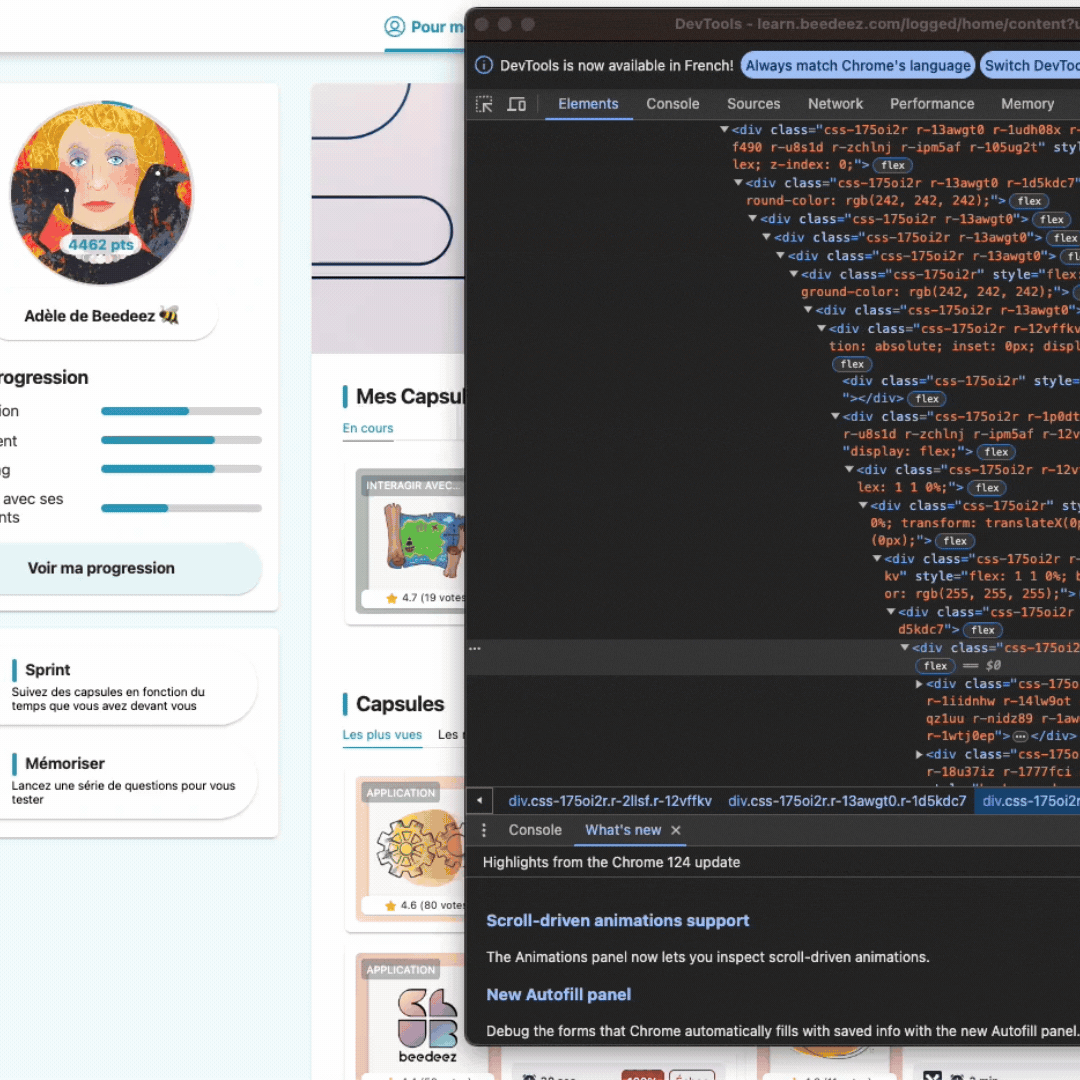The width and height of the screenshot is (1080, 1080).
Task: Toggle the flex badge beside $0 node
Action: pyautogui.click(x=935, y=666)
